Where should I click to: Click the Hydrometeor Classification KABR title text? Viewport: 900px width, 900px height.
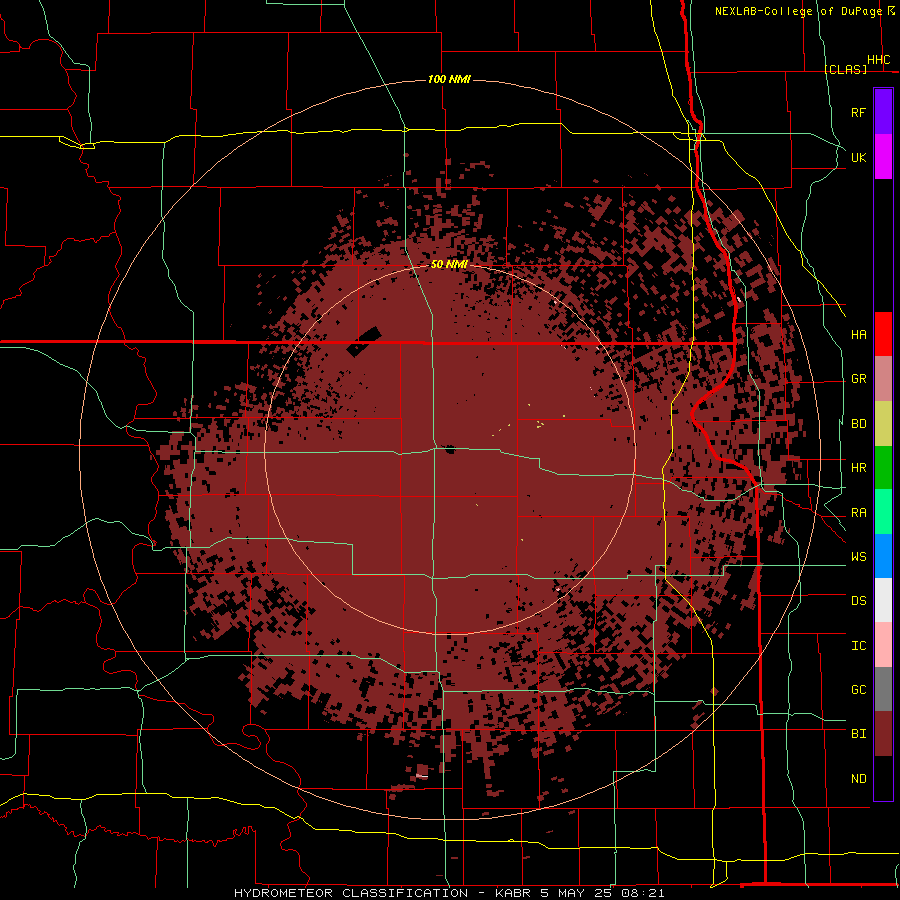click(449, 893)
